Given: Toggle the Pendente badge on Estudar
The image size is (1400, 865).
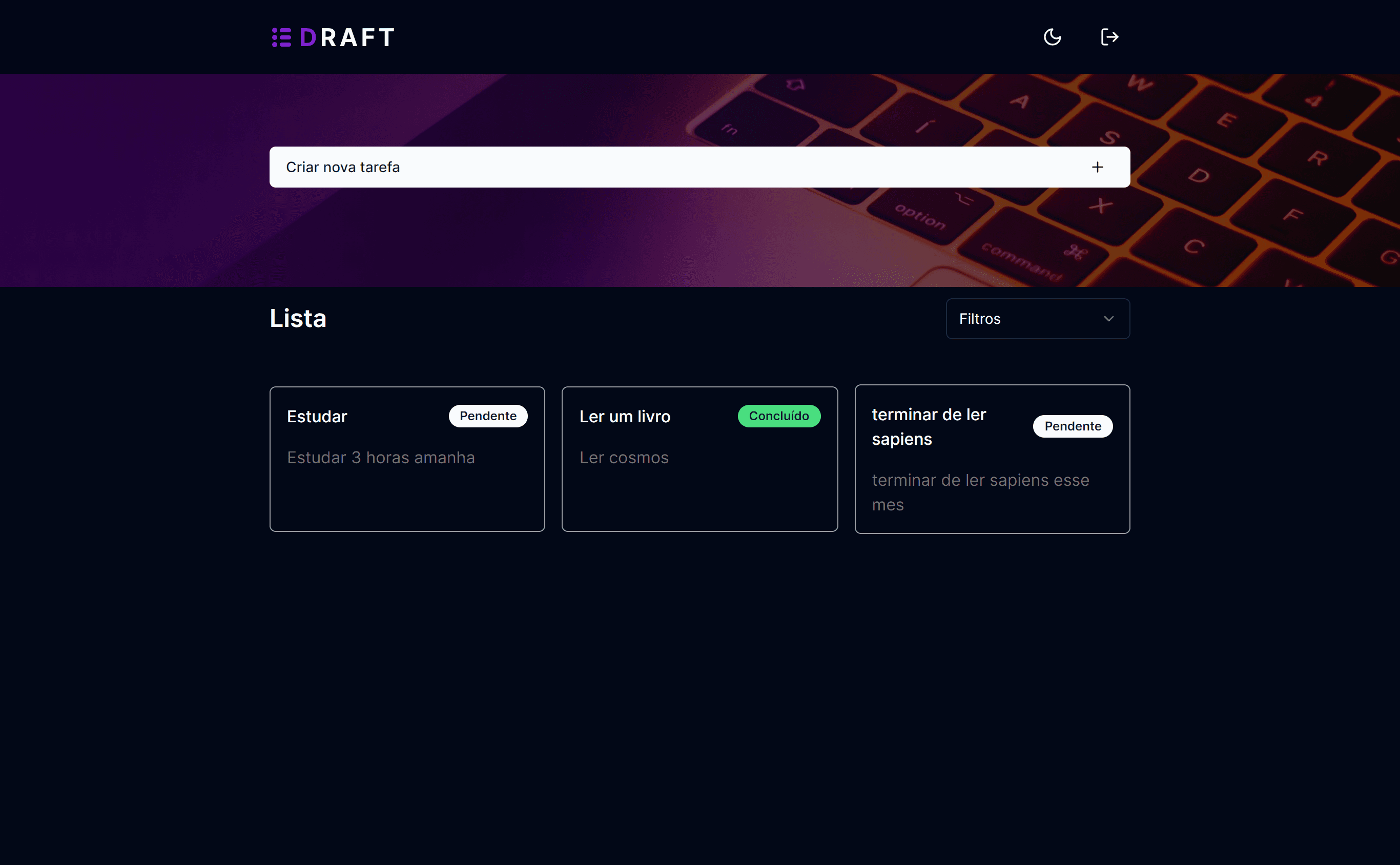Looking at the screenshot, I should point(488,416).
